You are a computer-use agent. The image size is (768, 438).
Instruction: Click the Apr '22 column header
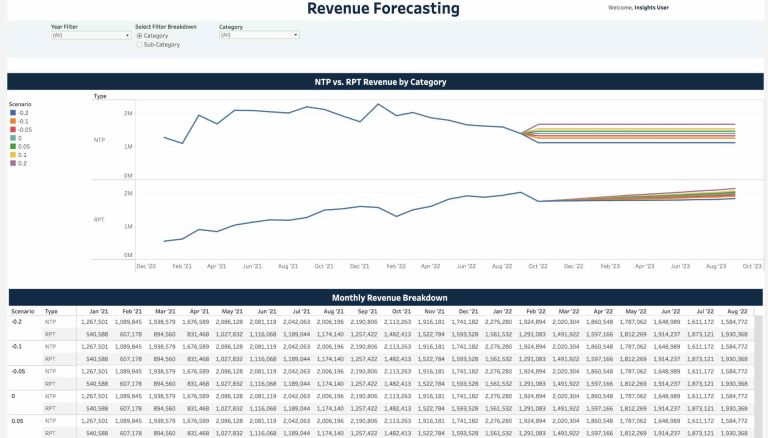(603, 312)
